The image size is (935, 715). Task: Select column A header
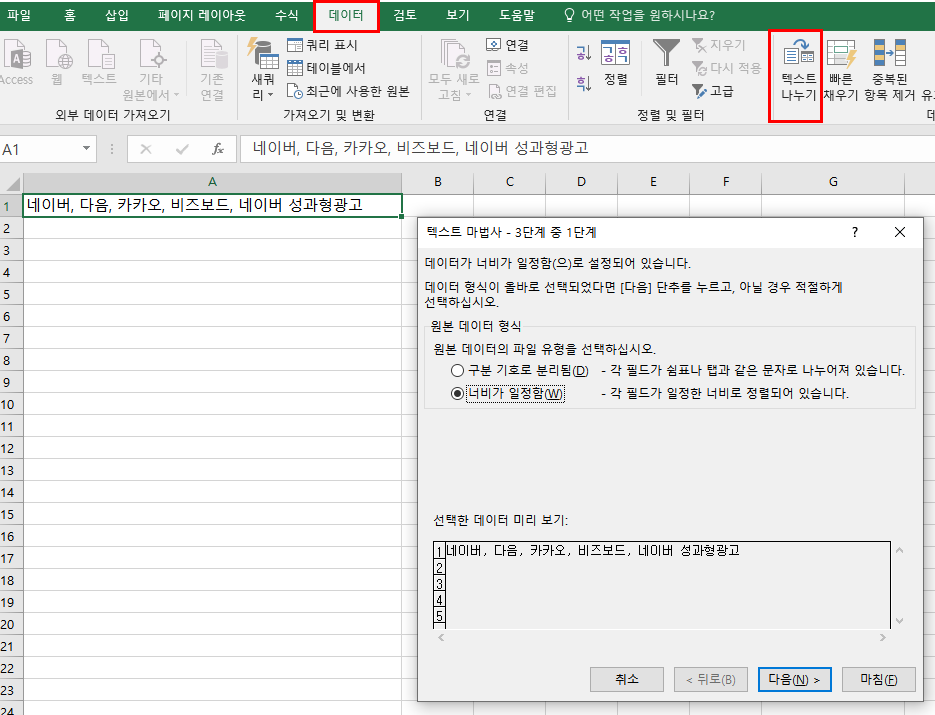click(x=212, y=182)
